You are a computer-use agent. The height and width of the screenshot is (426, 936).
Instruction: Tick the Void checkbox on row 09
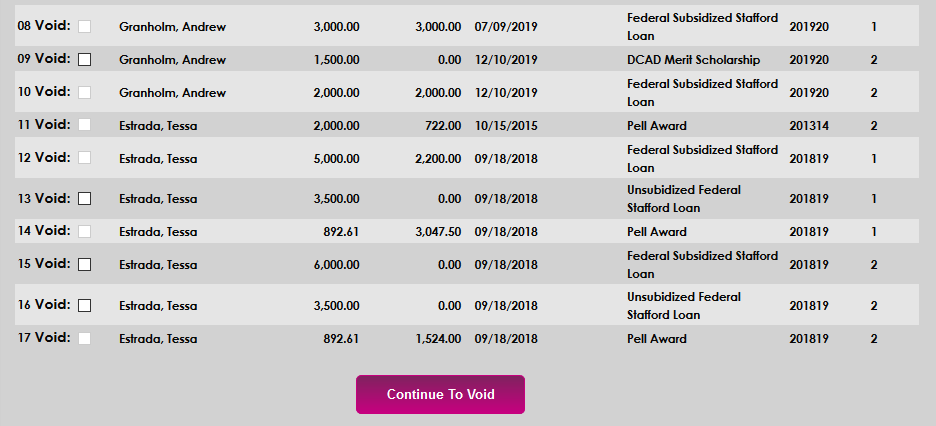[85, 59]
